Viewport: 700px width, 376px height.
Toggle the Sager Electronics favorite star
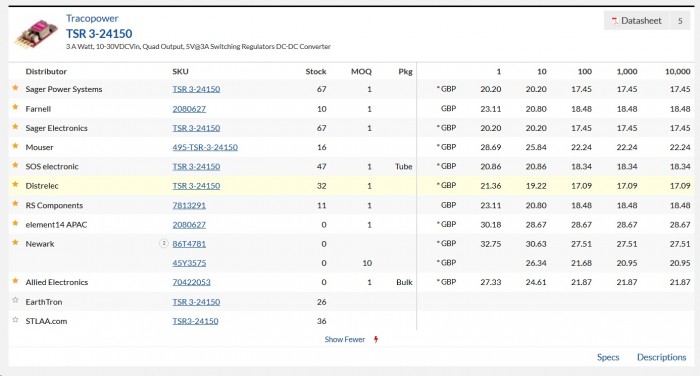[x=15, y=127]
